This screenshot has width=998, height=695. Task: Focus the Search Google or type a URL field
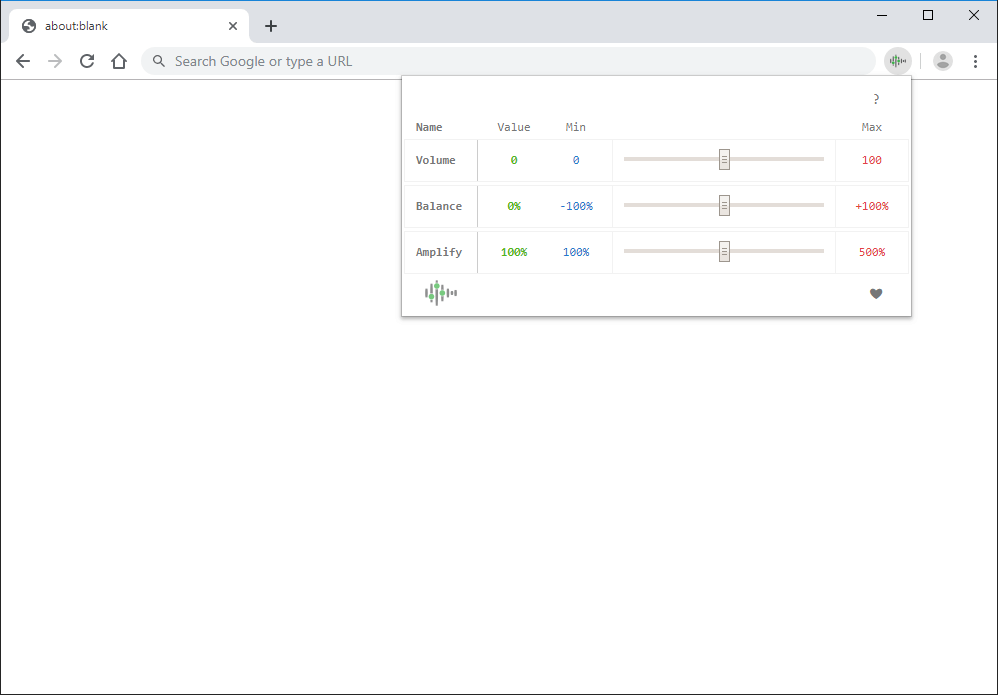tap(508, 61)
